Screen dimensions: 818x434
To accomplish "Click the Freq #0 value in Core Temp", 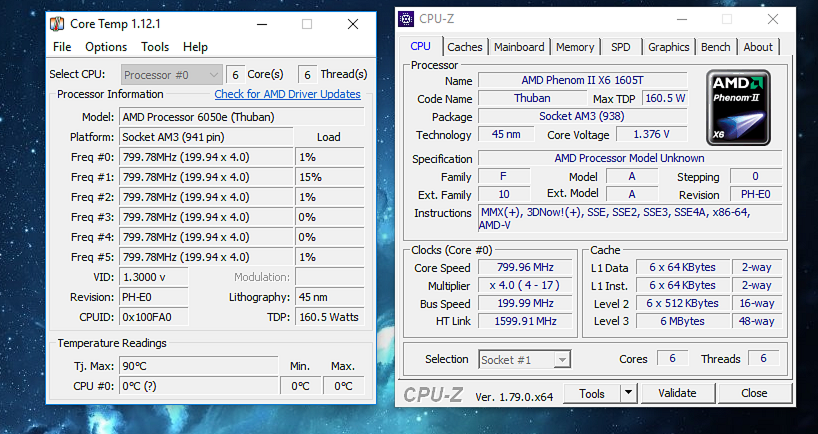I will pos(206,157).
